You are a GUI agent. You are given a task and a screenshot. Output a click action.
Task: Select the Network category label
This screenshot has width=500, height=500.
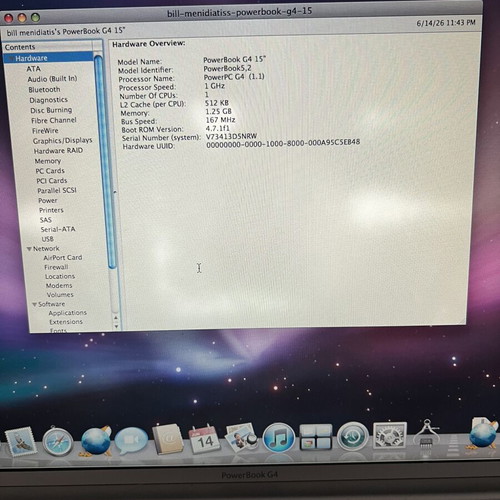point(46,249)
